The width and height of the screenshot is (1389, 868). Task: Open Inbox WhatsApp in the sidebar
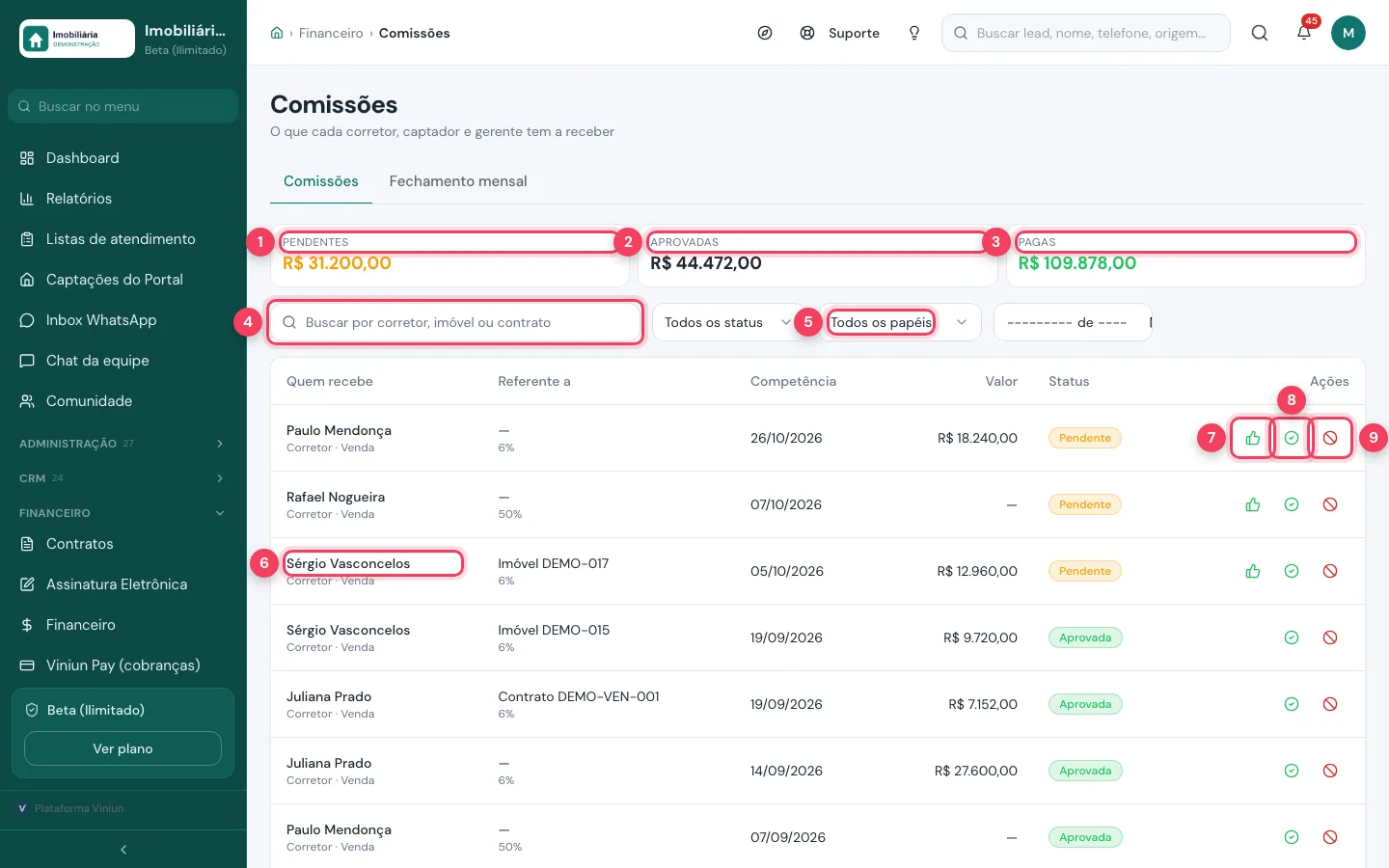pyautogui.click(x=123, y=320)
